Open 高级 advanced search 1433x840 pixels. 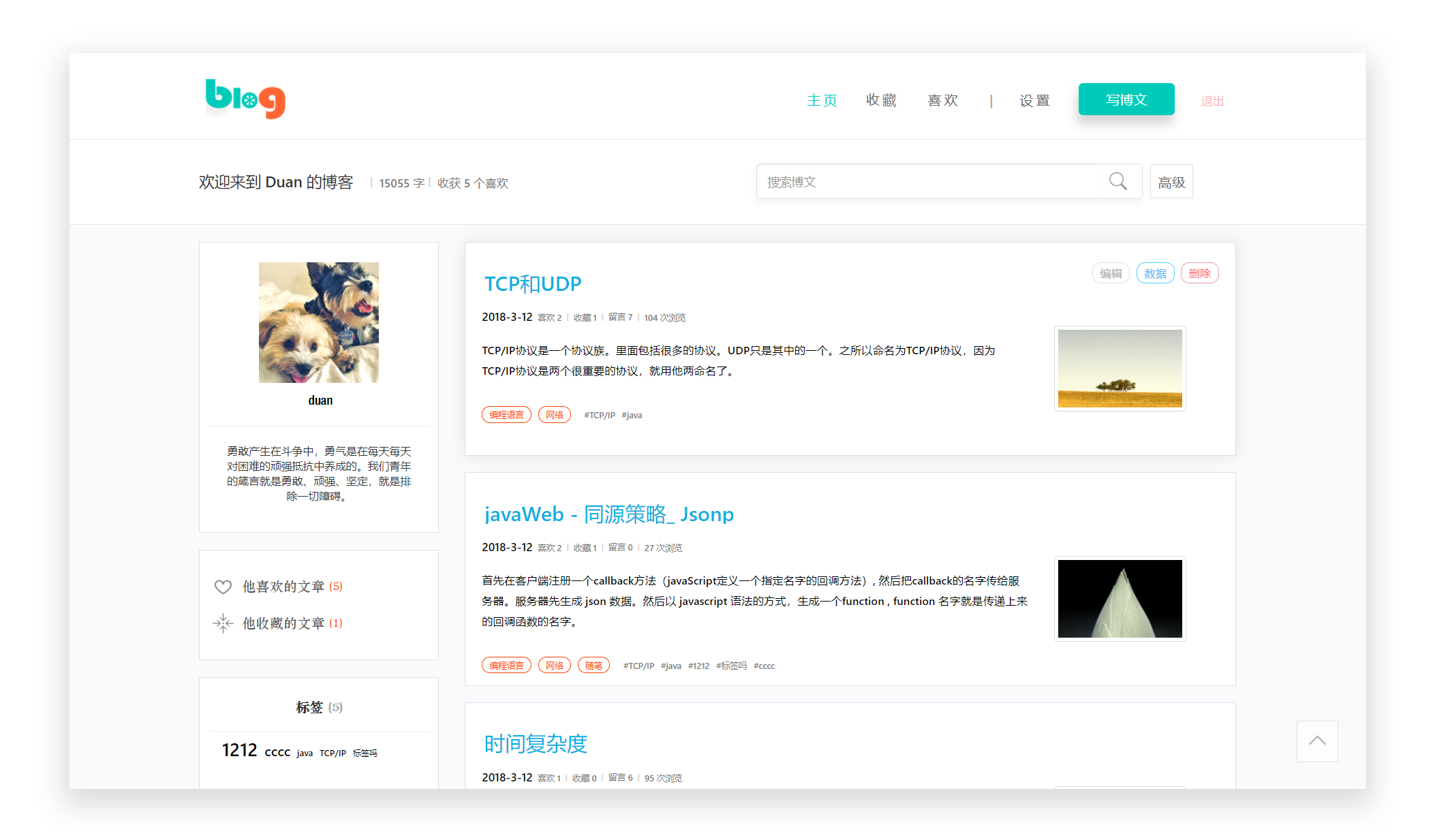(x=1171, y=182)
